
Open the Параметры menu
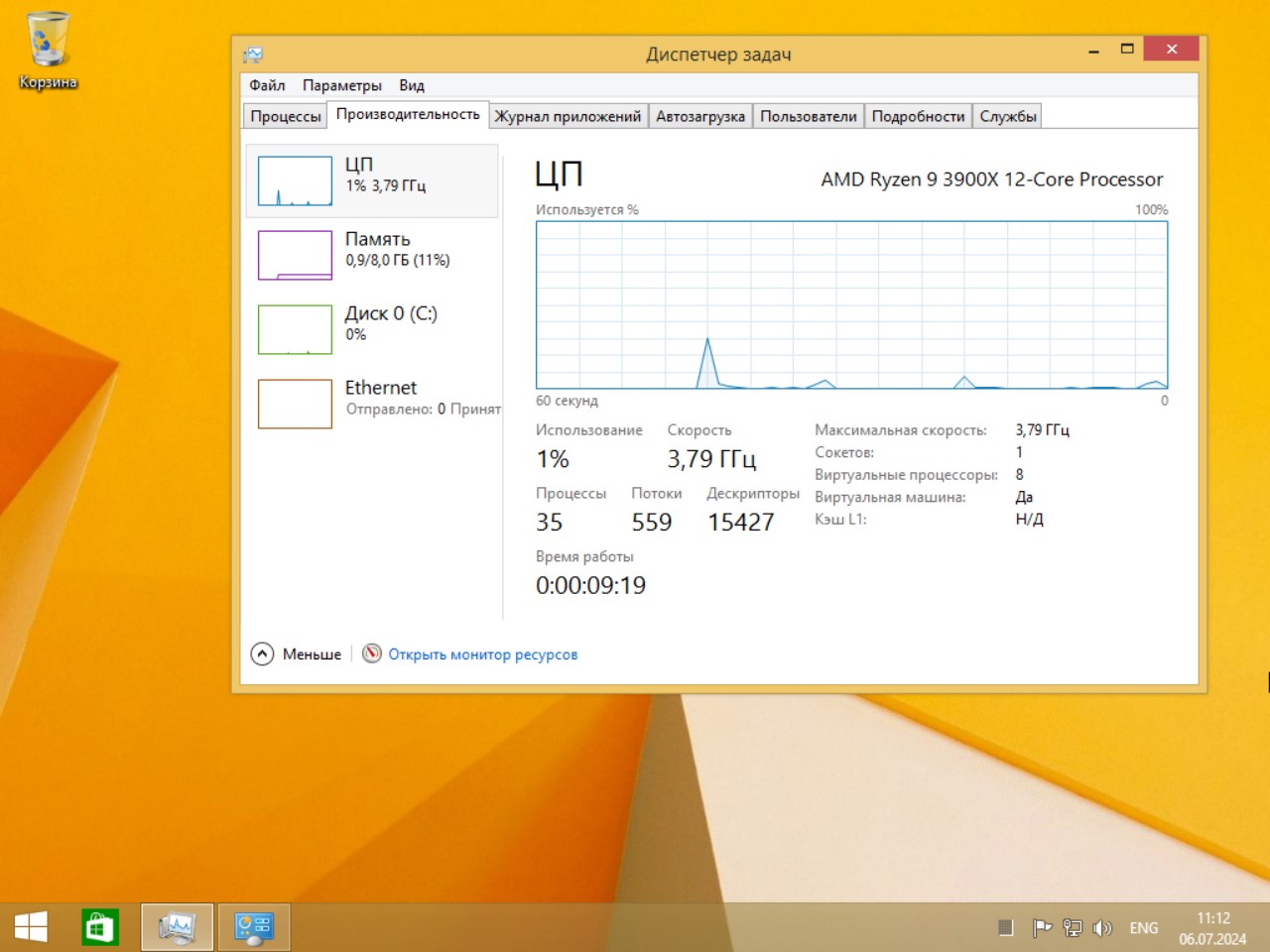(x=342, y=85)
